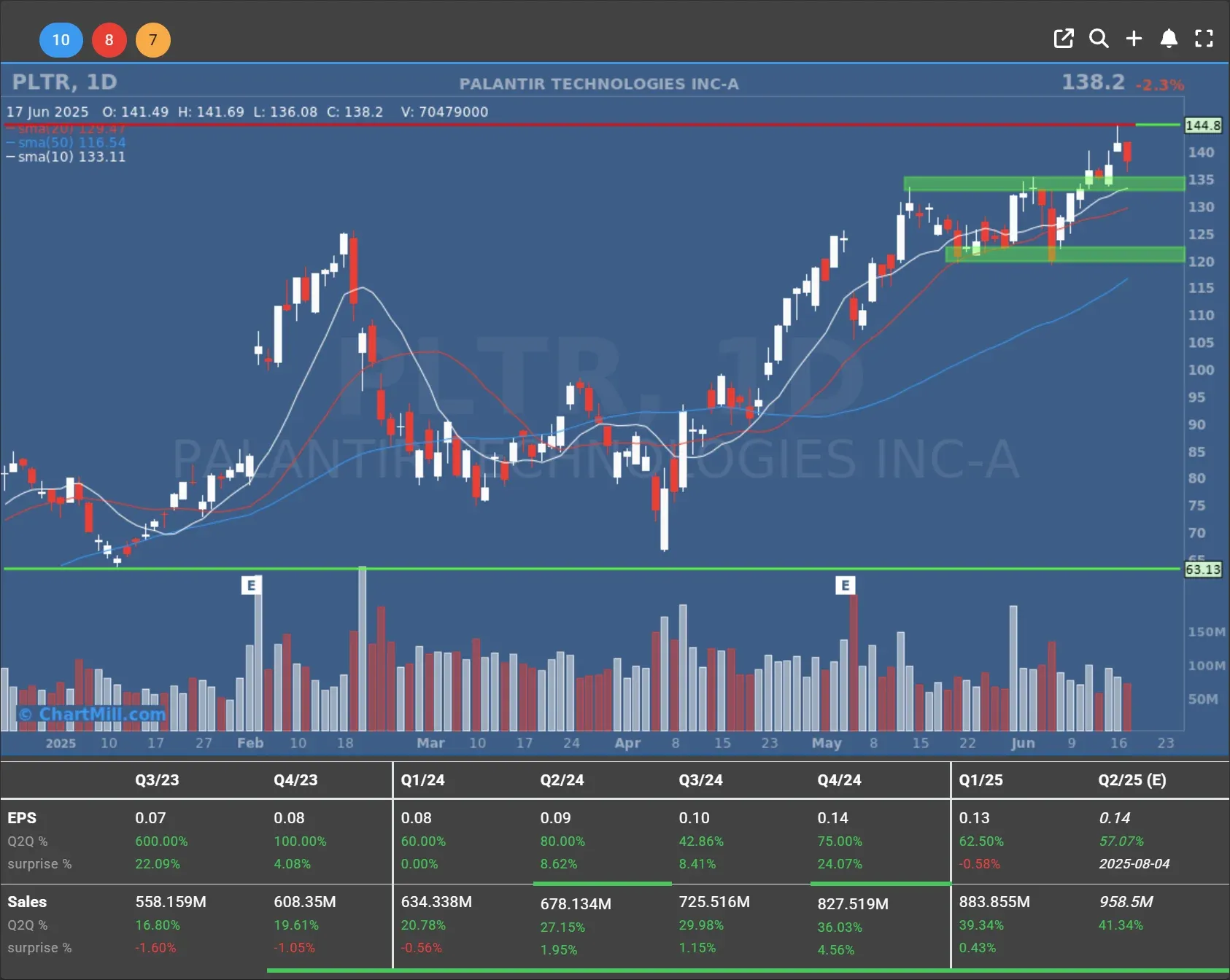Image resolution: width=1230 pixels, height=980 pixels.
Task: Click Sales value 634.338M
Action: pos(436,902)
